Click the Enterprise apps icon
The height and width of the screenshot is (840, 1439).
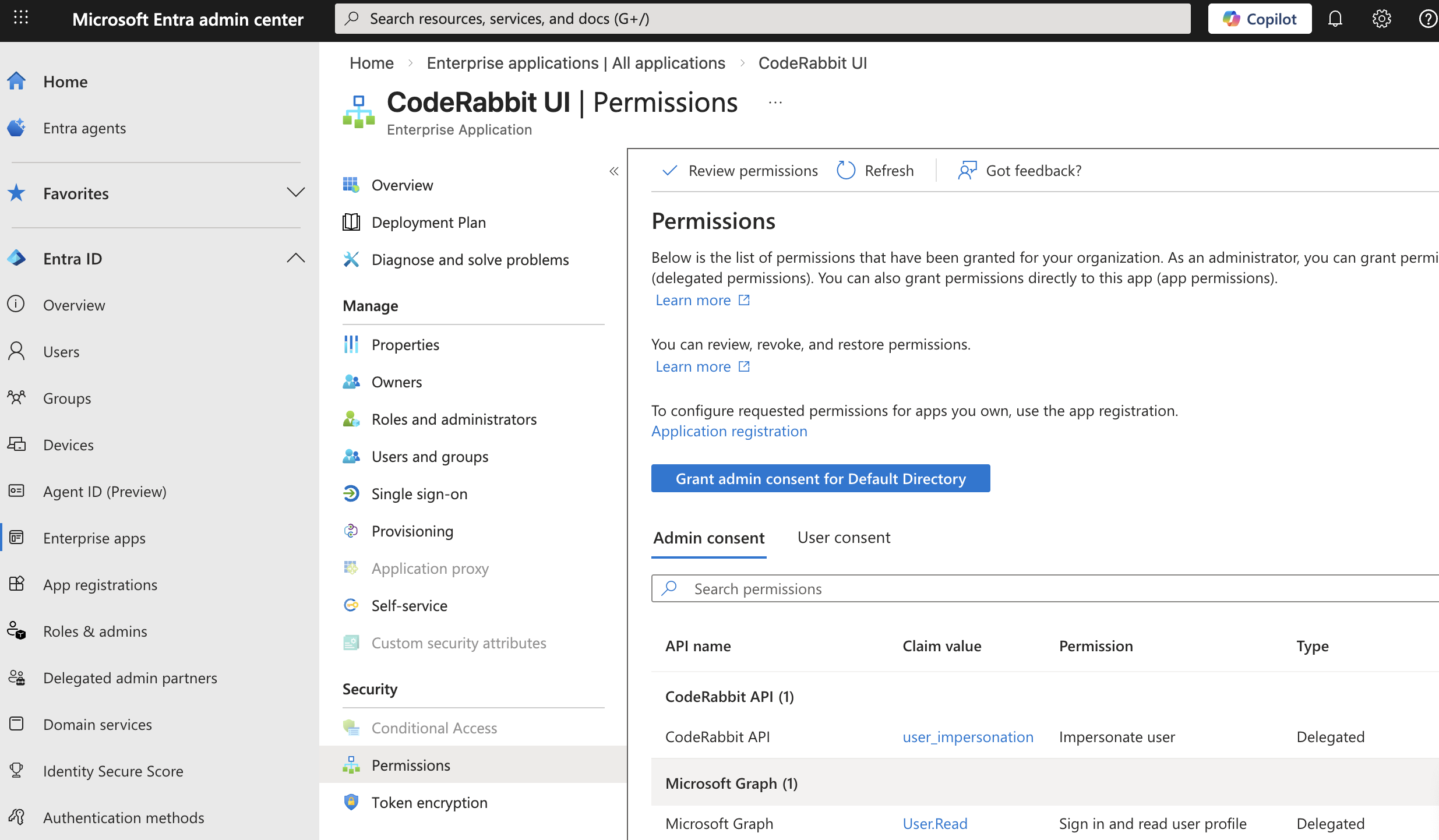[16, 538]
